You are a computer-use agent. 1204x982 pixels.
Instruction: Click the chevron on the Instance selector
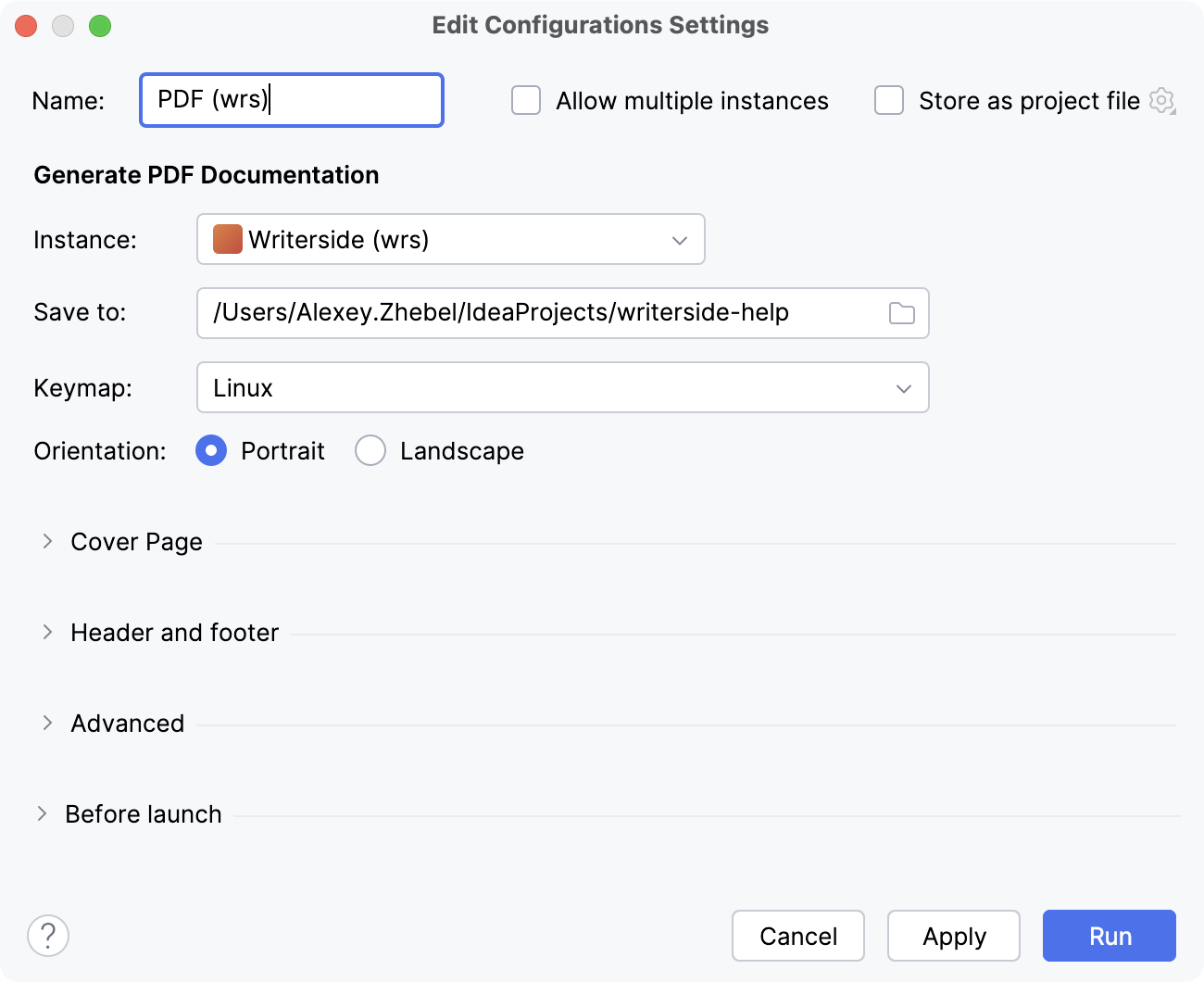pos(679,239)
